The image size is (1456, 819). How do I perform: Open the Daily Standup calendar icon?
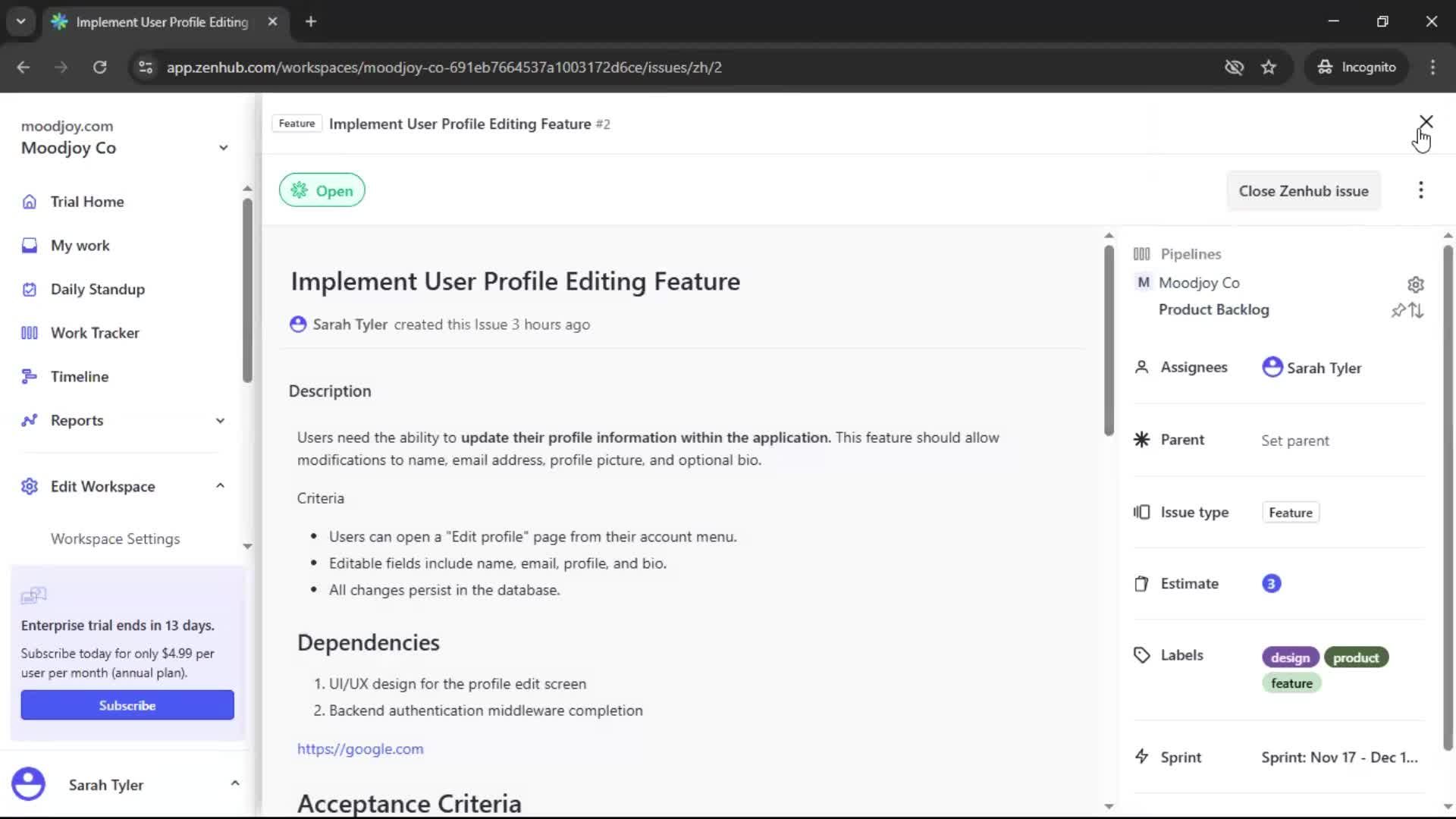(x=29, y=289)
